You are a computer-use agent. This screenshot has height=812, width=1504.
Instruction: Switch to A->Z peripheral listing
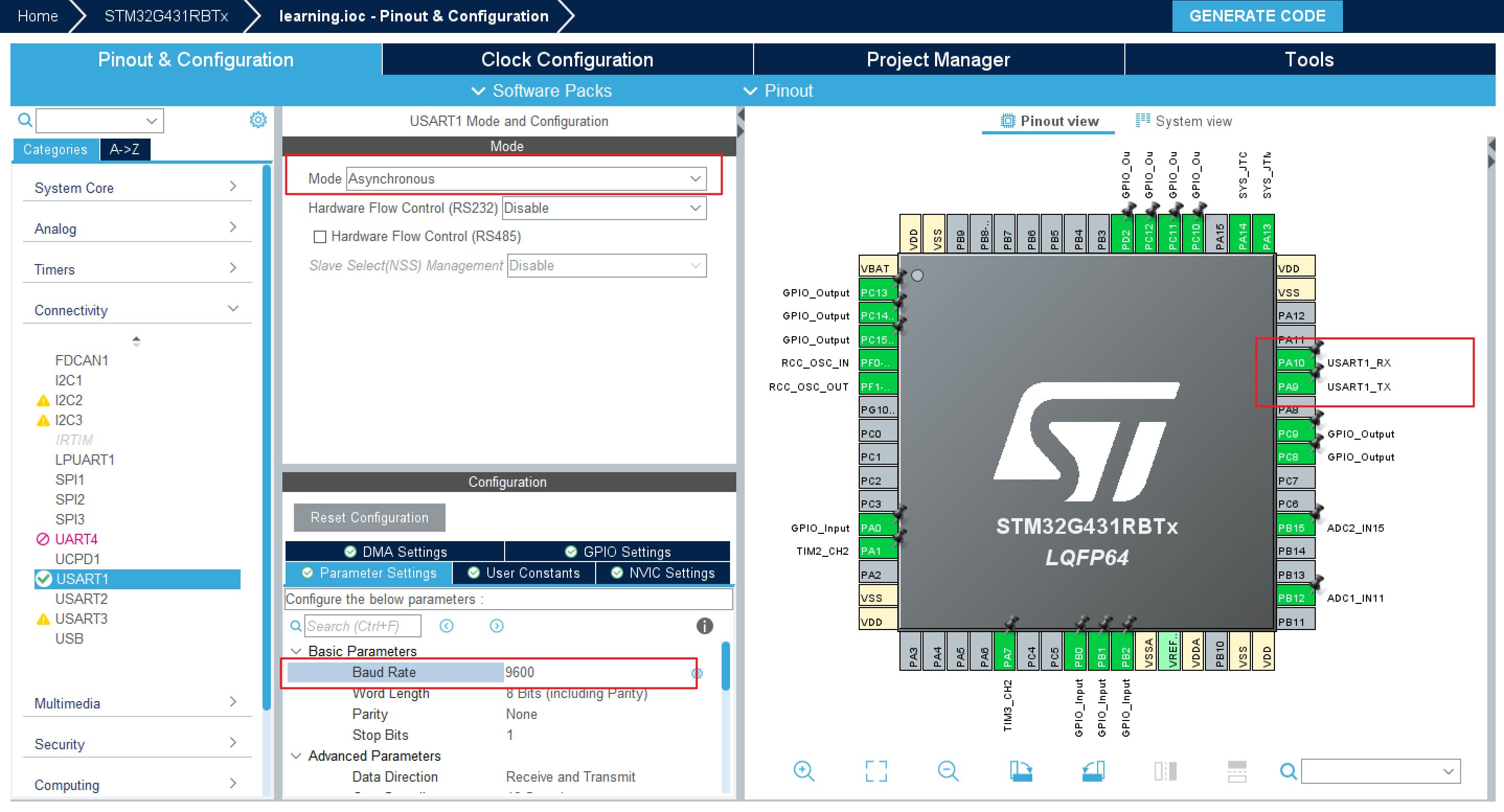coord(124,150)
